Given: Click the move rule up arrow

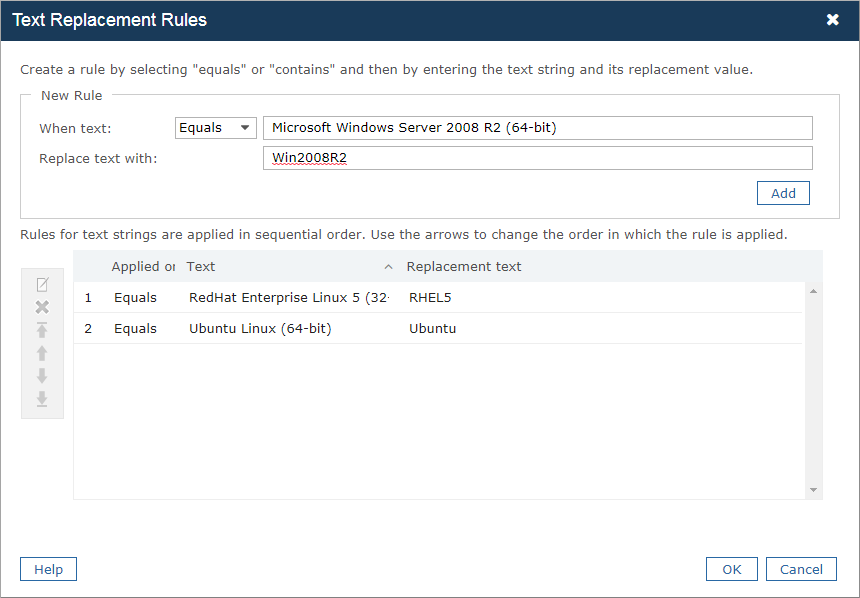Looking at the screenshot, I should click(42, 353).
